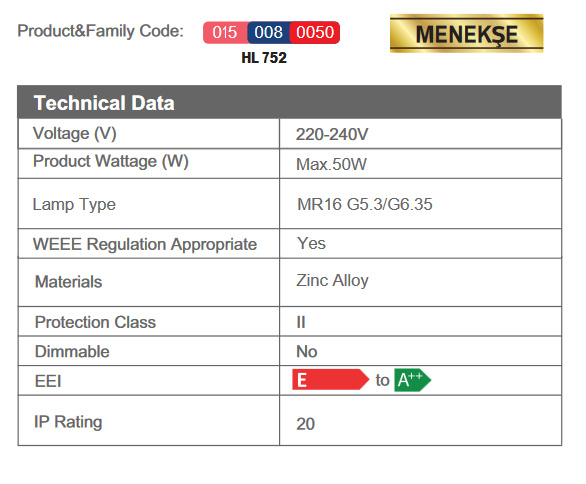Screen dimensions: 586x484
Task: Select the IP Rating value 20
Action: click(x=306, y=424)
